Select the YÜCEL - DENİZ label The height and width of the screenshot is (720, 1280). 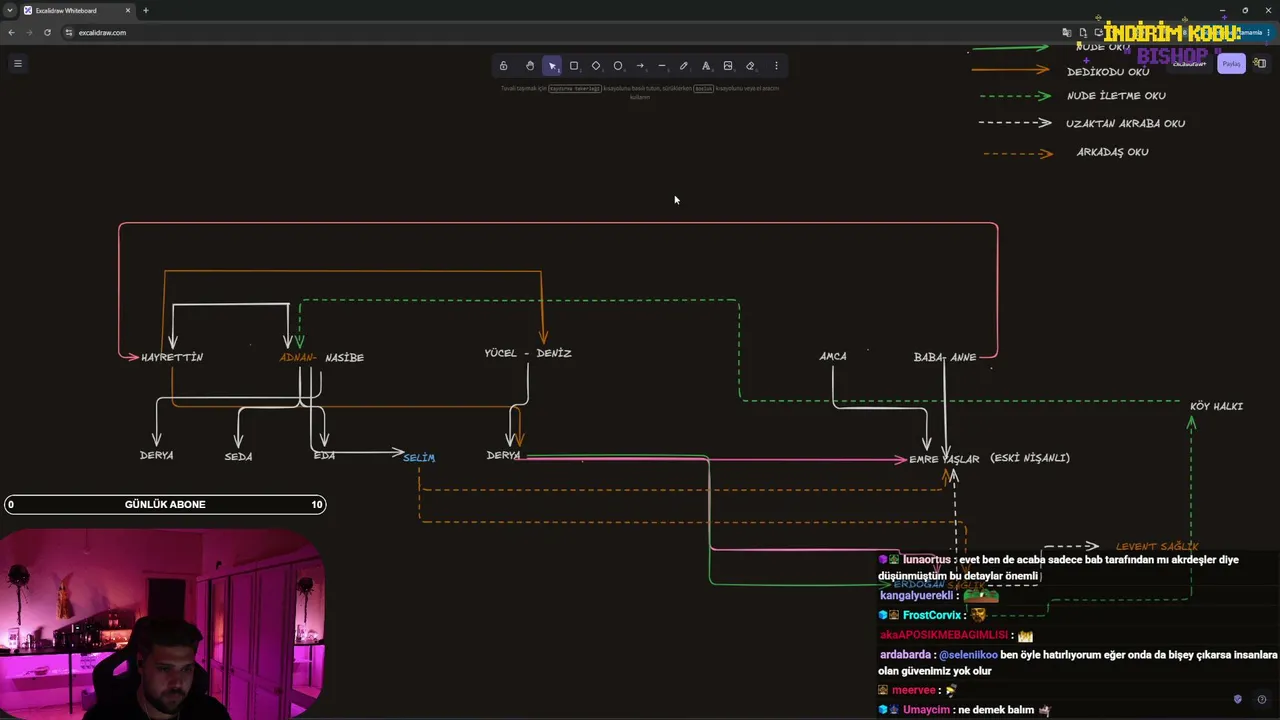pos(528,353)
